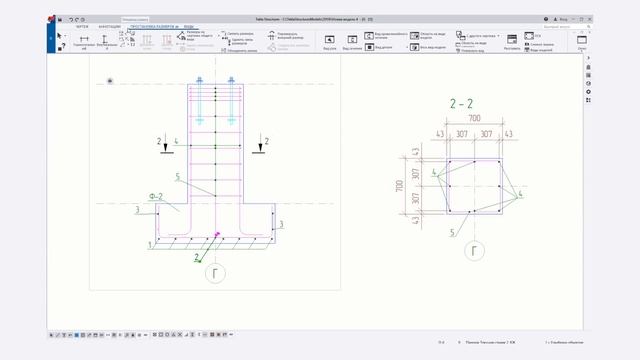Click the fourth icon in right side pane
The width and height of the screenshot is (640, 360).
click(588, 83)
